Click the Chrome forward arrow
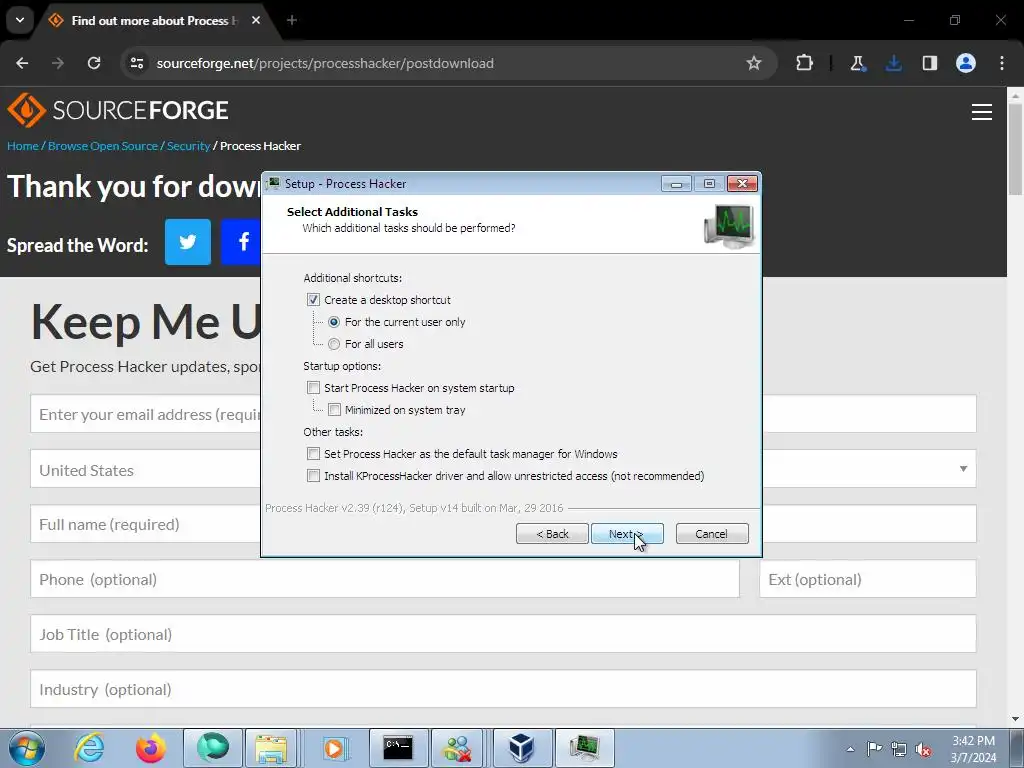Image resolution: width=1024 pixels, height=768 pixels. [x=58, y=63]
